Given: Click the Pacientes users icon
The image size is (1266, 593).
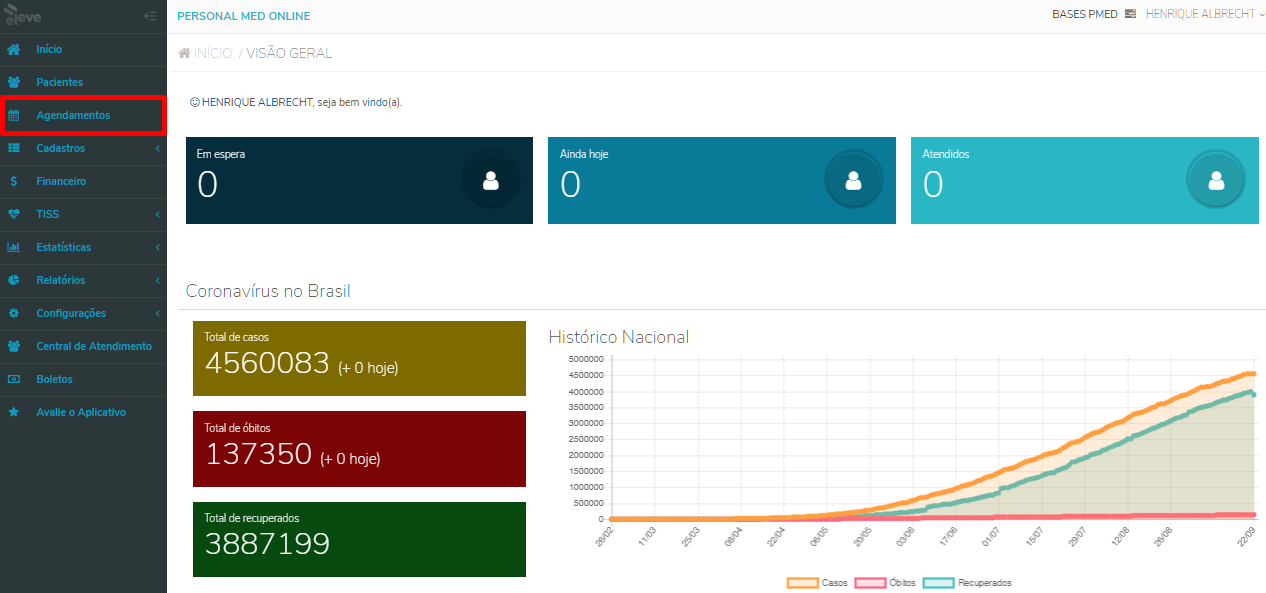Looking at the screenshot, I should click(14, 82).
